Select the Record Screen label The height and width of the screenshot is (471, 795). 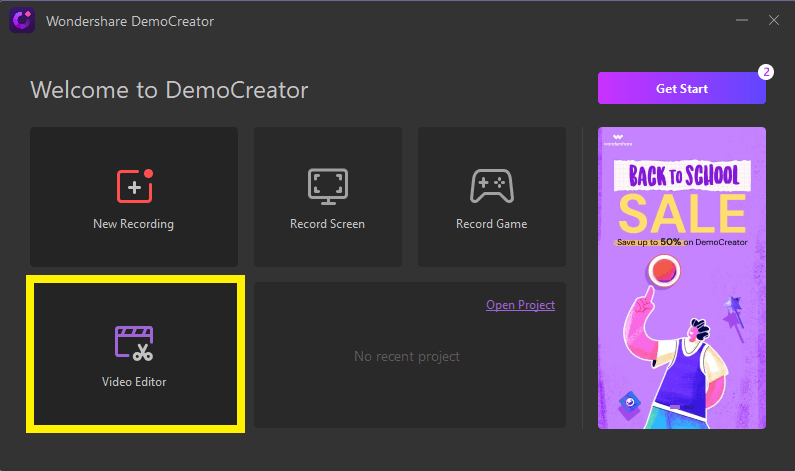point(328,224)
